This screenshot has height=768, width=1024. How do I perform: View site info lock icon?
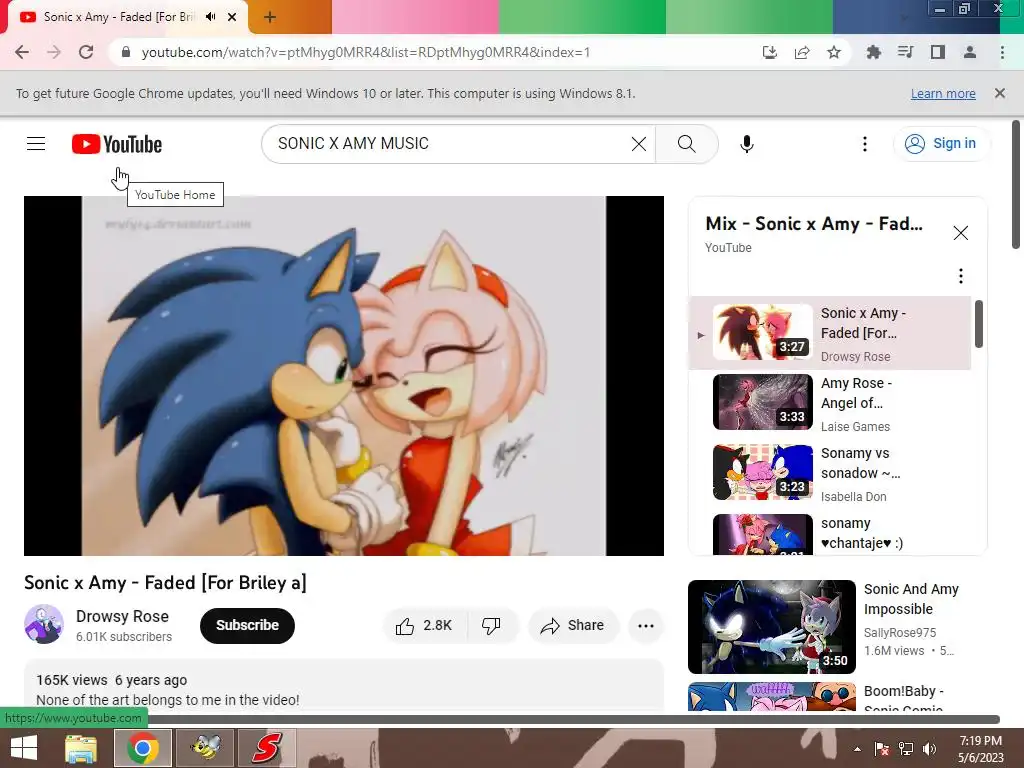(x=125, y=52)
